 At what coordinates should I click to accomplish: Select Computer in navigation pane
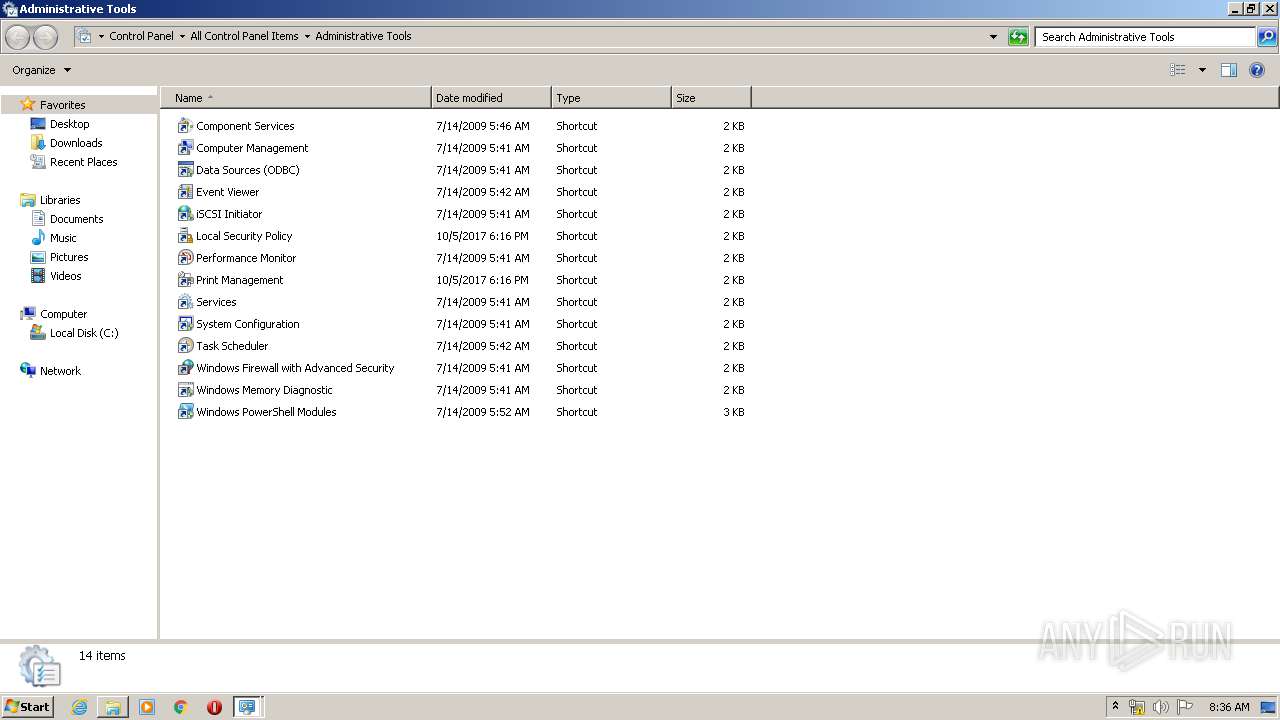[x=63, y=314]
